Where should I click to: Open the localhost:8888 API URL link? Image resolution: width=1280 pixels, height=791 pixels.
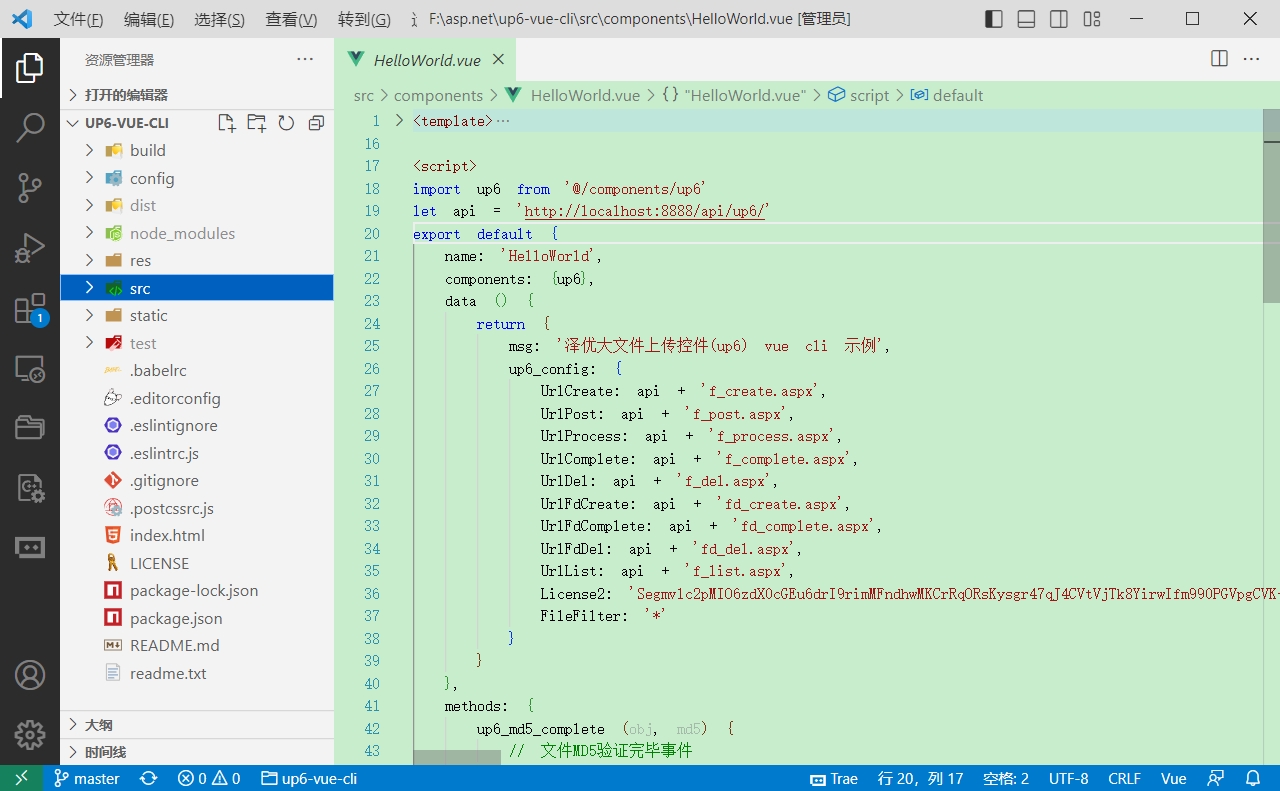[x=644, y=211]
